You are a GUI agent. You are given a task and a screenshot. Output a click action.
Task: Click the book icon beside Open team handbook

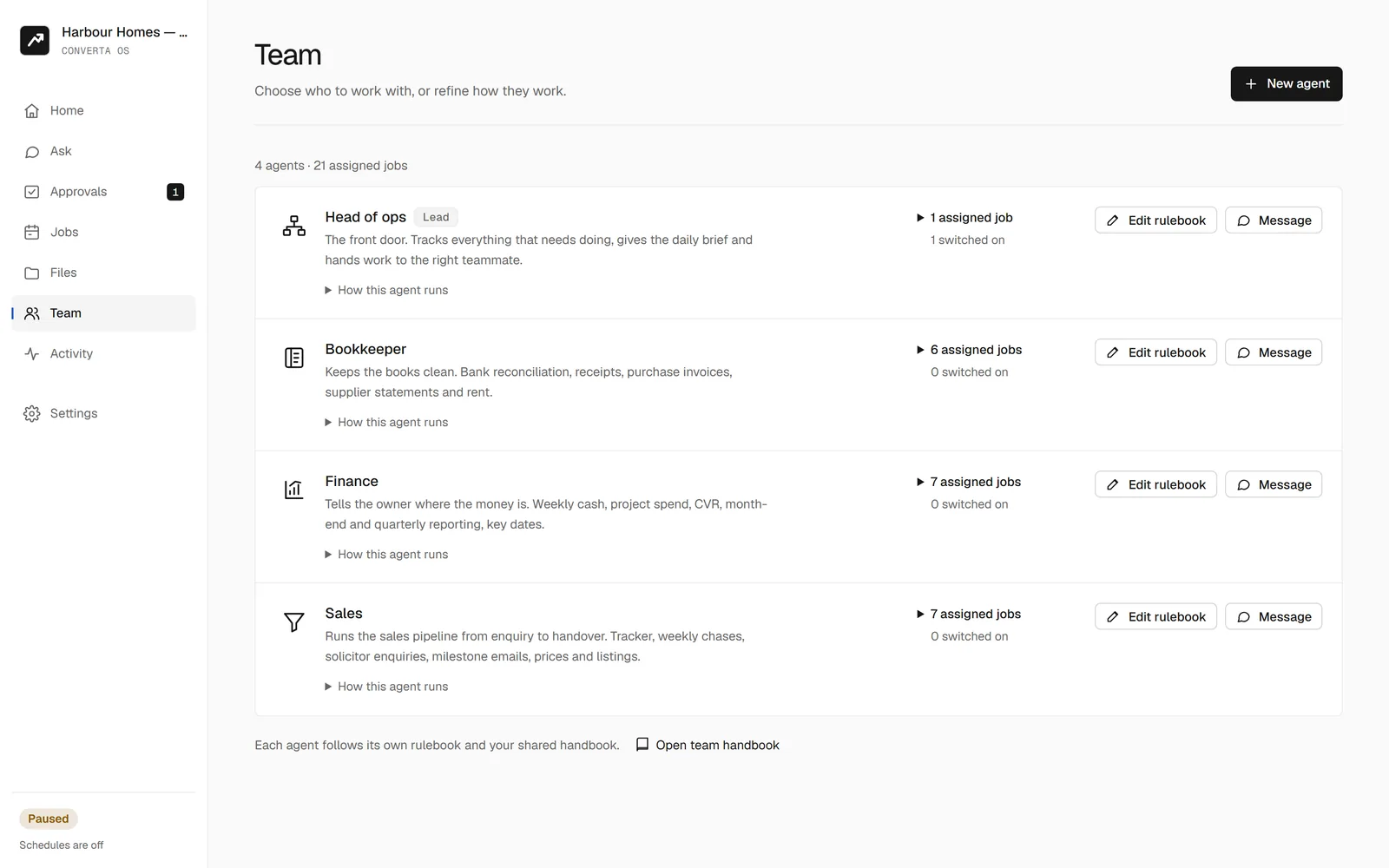point(642,745)
